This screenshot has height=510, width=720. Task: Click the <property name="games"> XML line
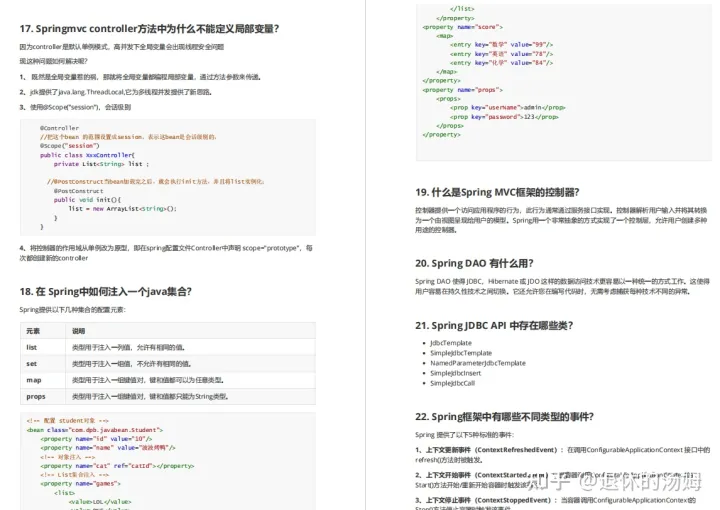tap(80, 483)
